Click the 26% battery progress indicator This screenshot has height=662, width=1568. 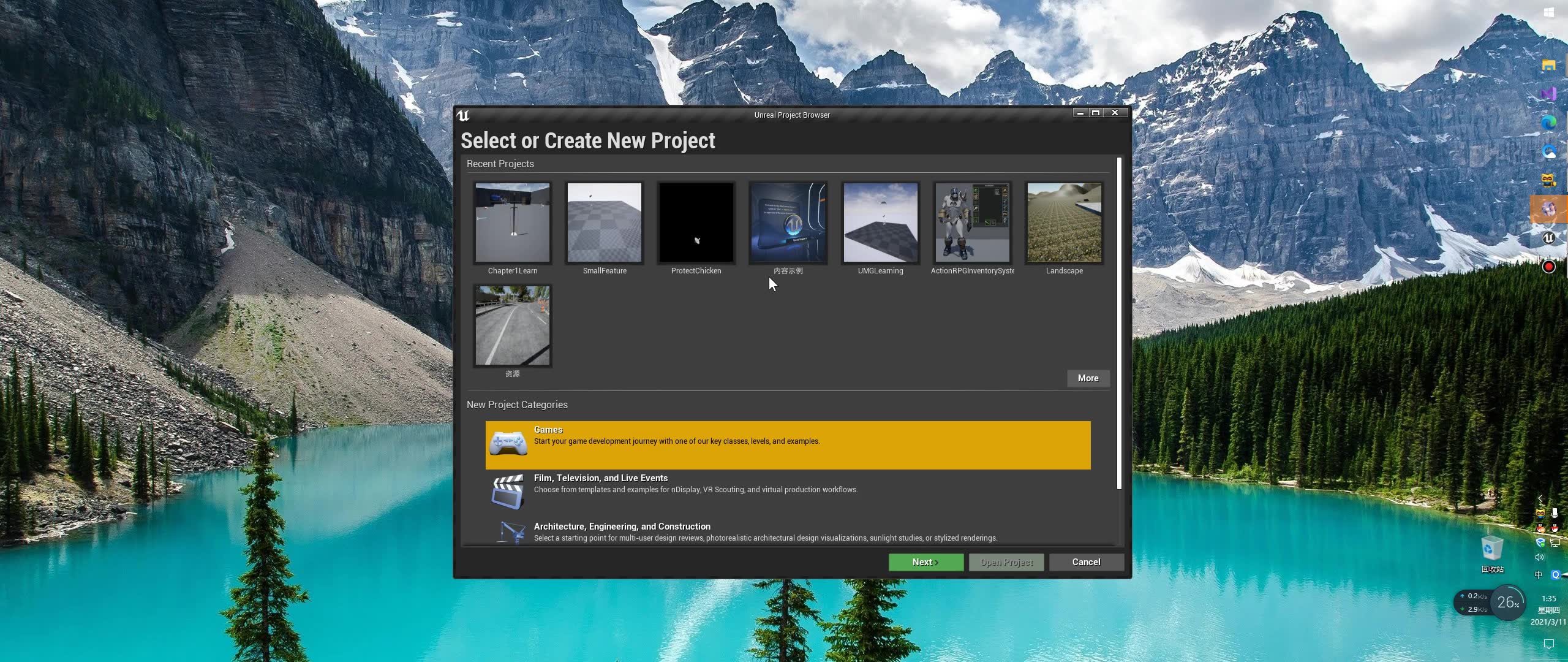(x=1507, y=603)
